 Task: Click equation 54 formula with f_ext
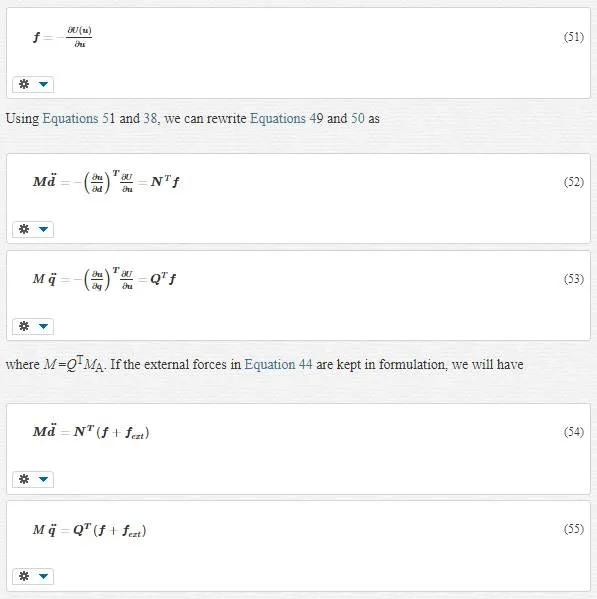91,432
